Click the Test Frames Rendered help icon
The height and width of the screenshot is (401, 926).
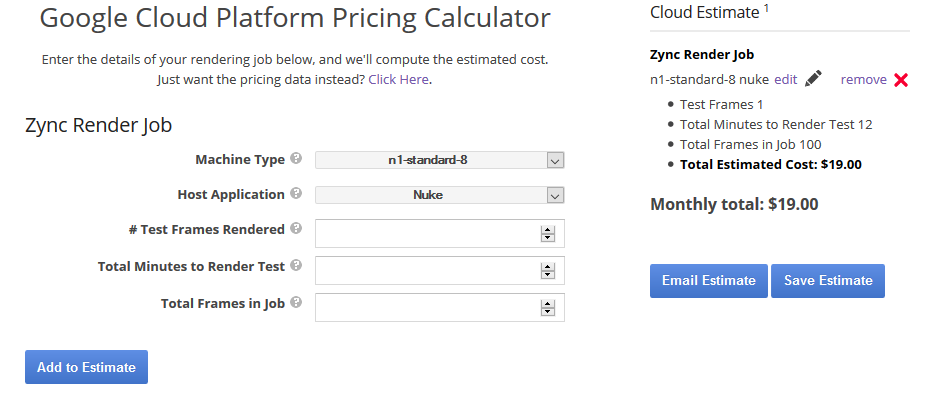(x=296, y=228)
